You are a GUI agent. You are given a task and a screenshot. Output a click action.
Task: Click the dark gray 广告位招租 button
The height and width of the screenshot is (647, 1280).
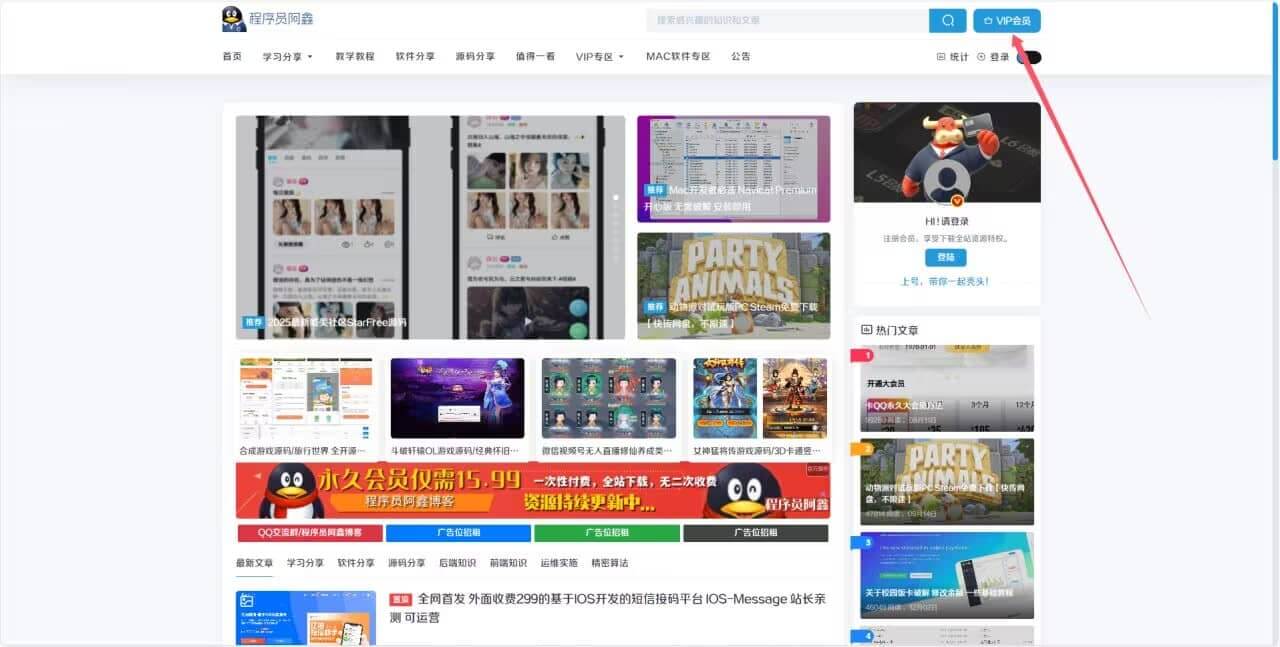click(x=756, y=533)
